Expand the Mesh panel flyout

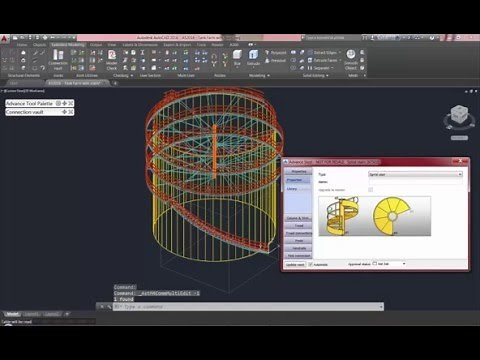point(364,76)
